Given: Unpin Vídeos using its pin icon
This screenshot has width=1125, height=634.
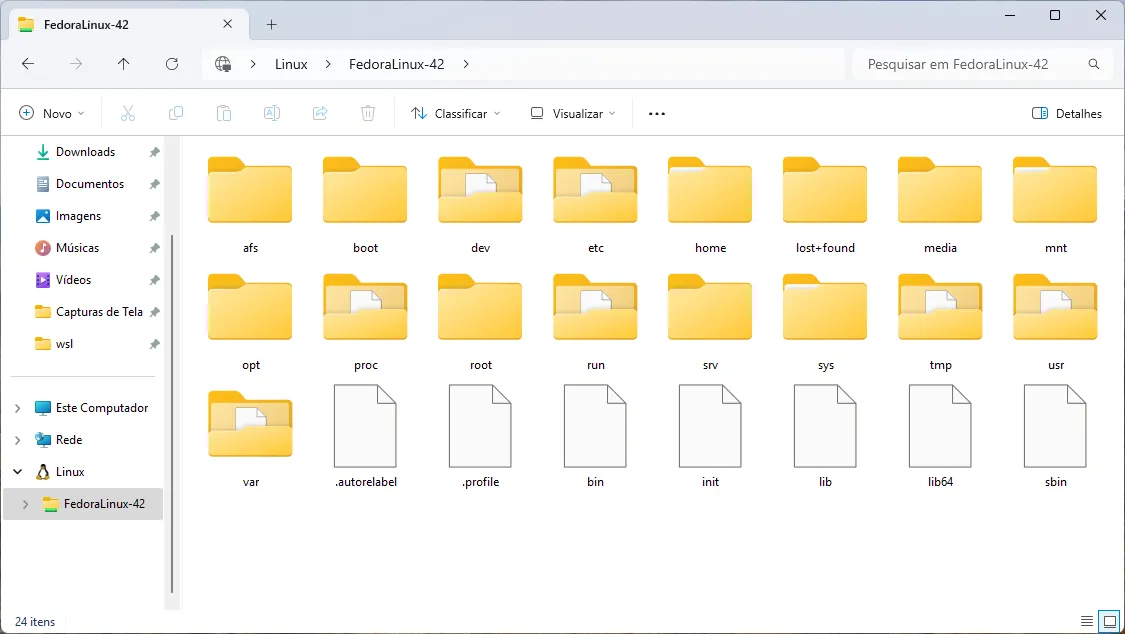Looking at the screenshot, I should [154, 280].
